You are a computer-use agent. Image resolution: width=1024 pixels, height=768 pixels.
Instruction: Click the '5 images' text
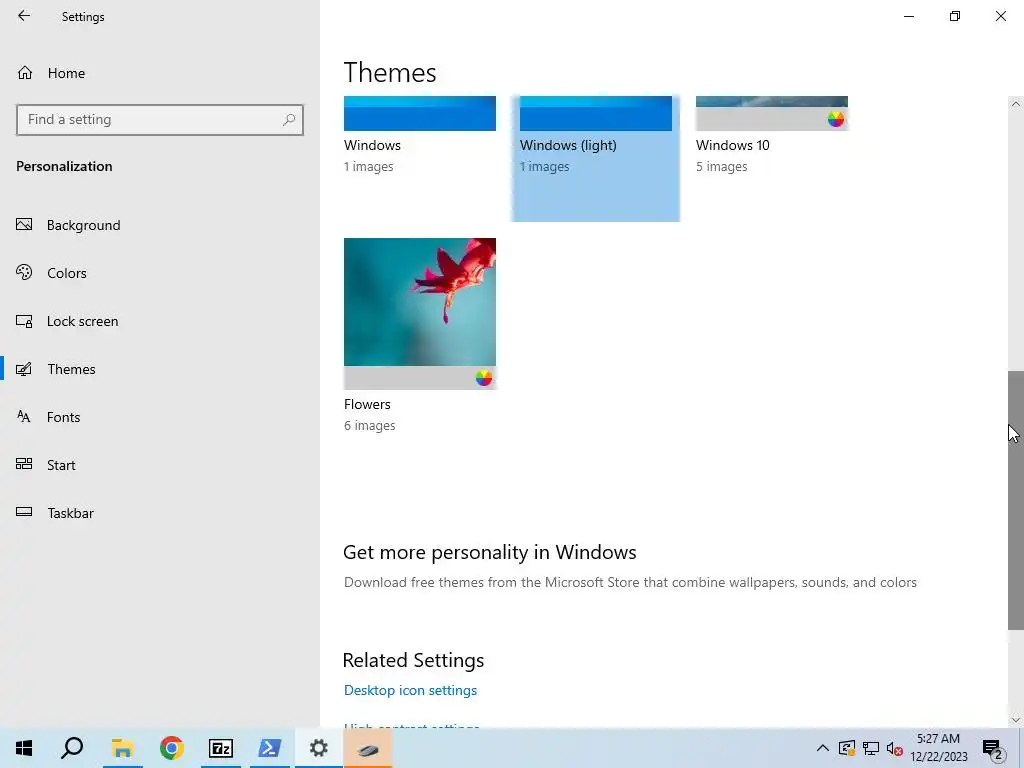(x=722, y=167)
